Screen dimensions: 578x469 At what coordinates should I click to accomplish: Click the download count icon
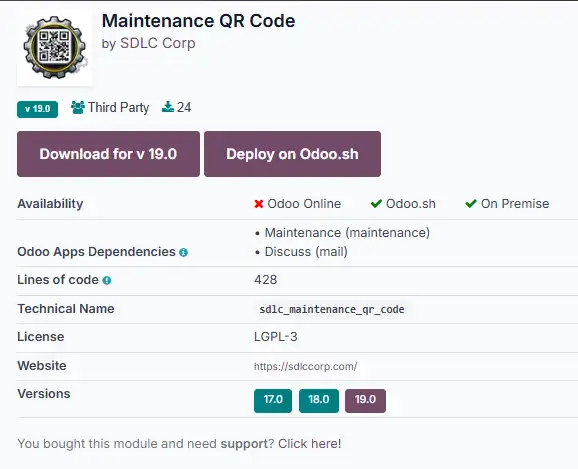pyautogui.click(x=168, y=107)
